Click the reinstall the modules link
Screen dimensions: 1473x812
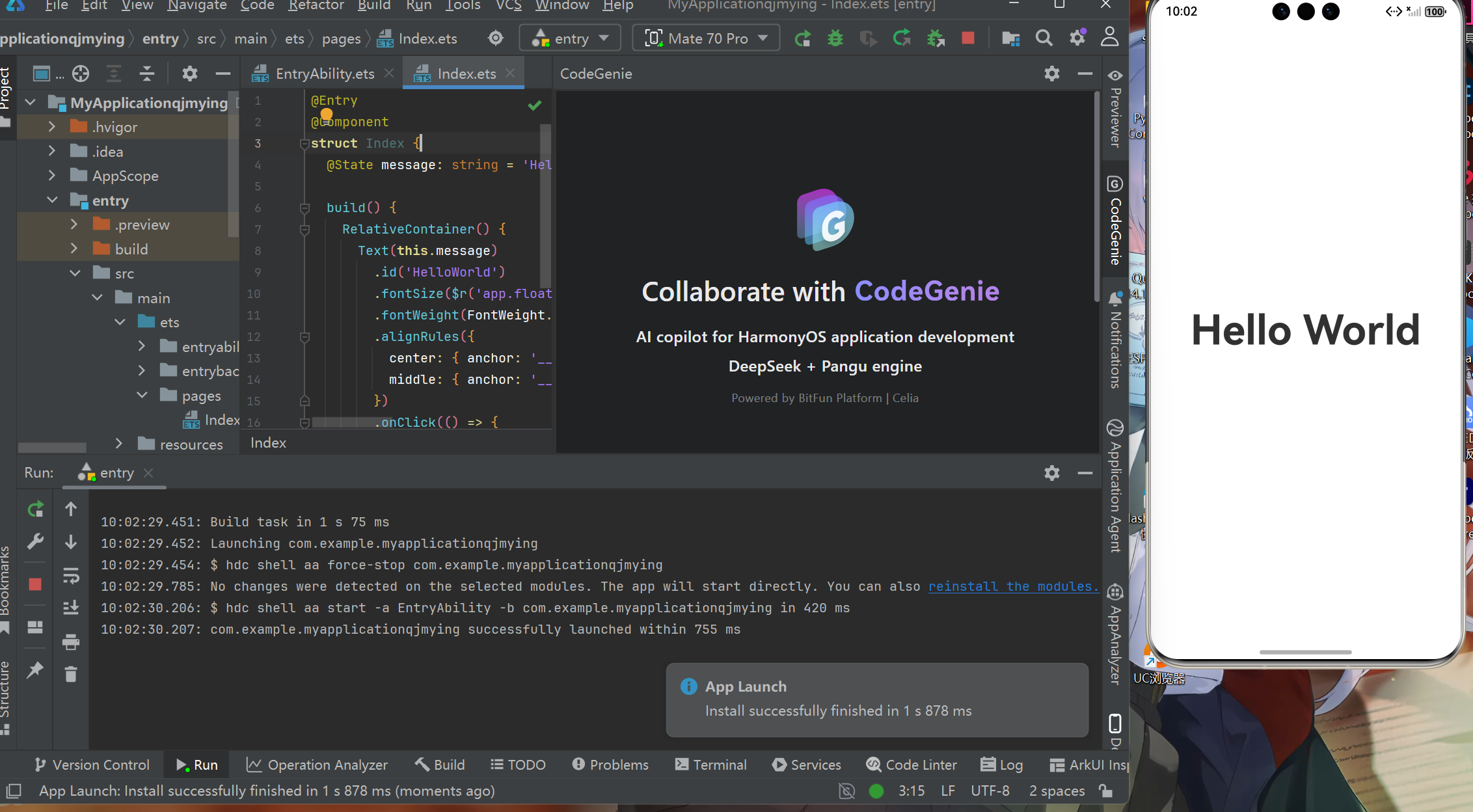click(1012, 586)
